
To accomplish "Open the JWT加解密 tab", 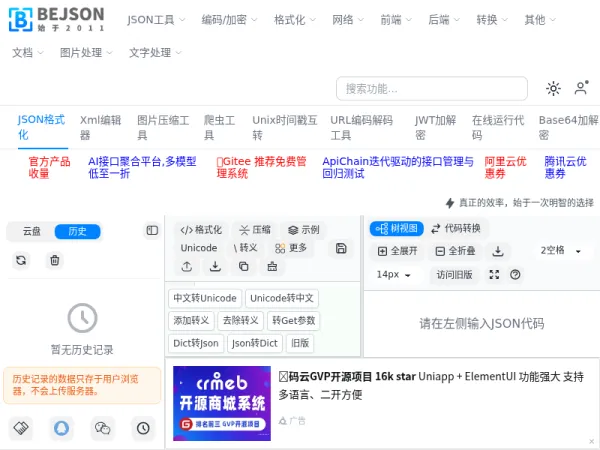I will coord(435,127).
